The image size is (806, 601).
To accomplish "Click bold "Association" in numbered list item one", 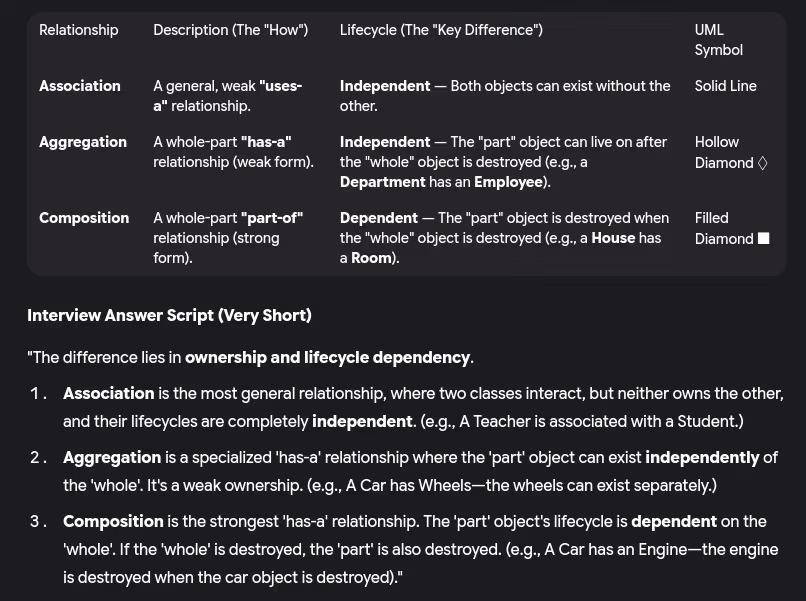I will click(108, 393).
